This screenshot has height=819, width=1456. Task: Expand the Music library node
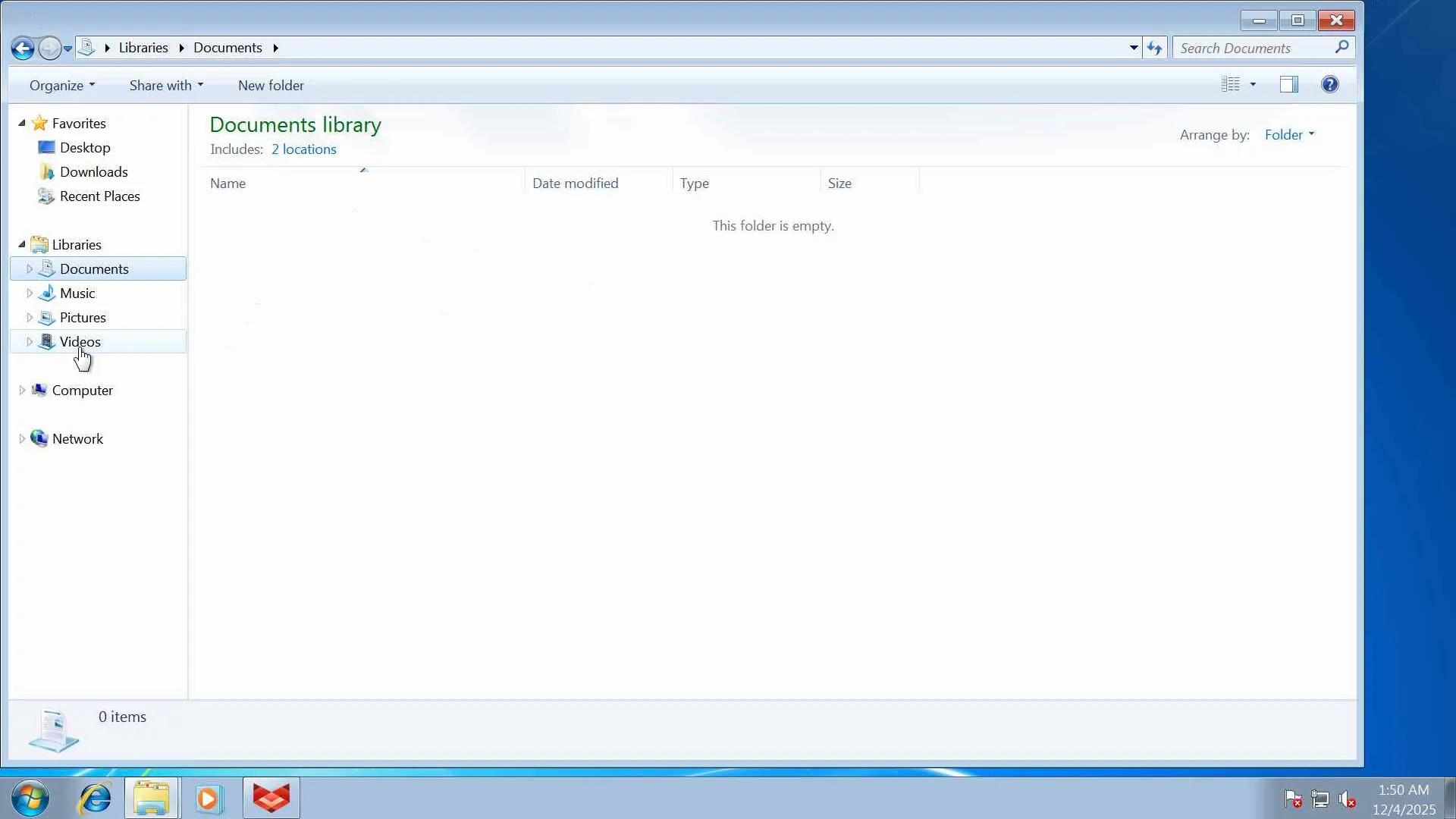[x=30, y=293]
